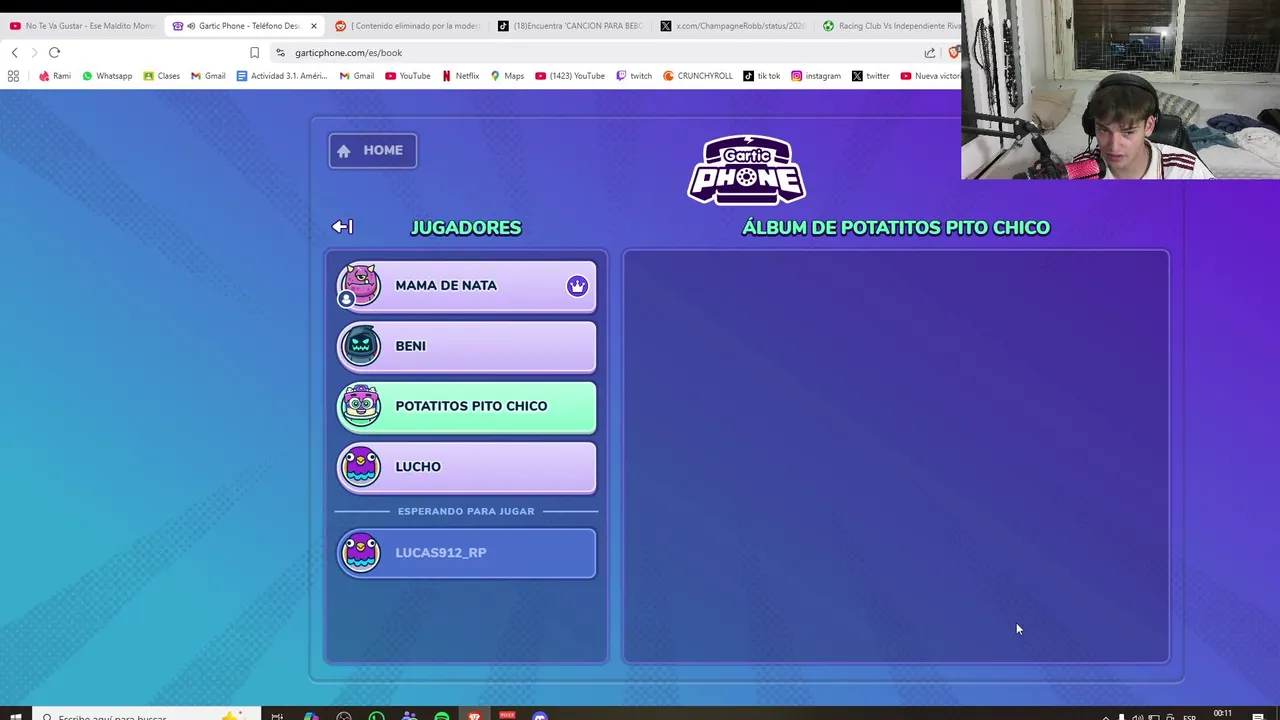Switch to the Racing Club Vs Independiente tab
The width and height of the screenshot is (1280, 720).
point(890,26)
